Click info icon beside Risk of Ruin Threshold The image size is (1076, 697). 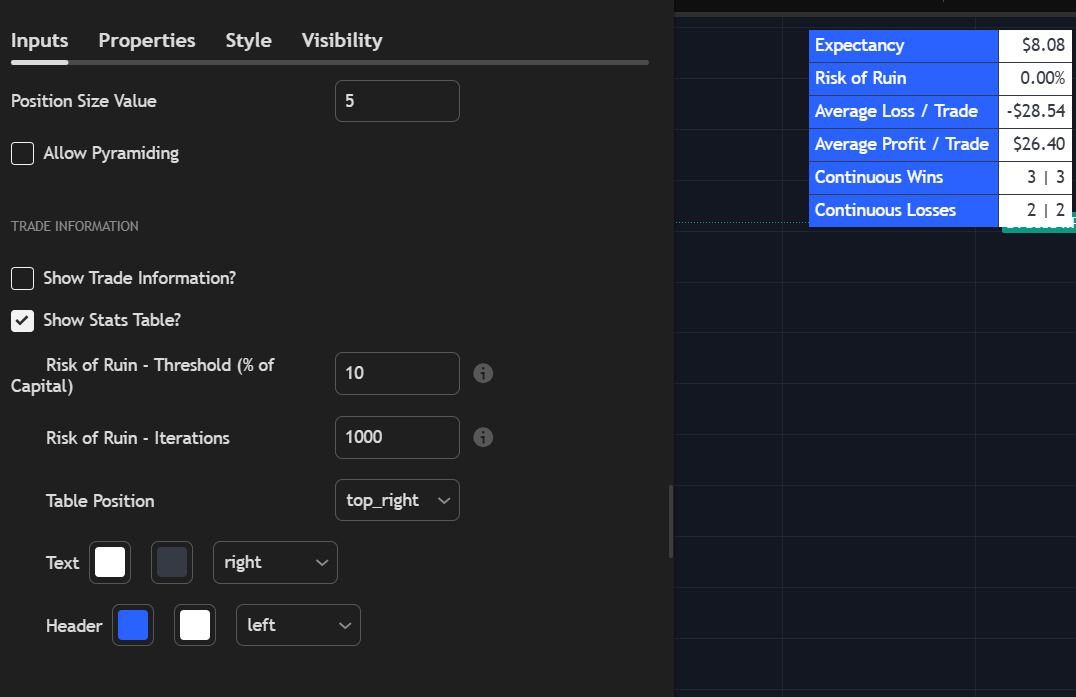click(483, 373)
